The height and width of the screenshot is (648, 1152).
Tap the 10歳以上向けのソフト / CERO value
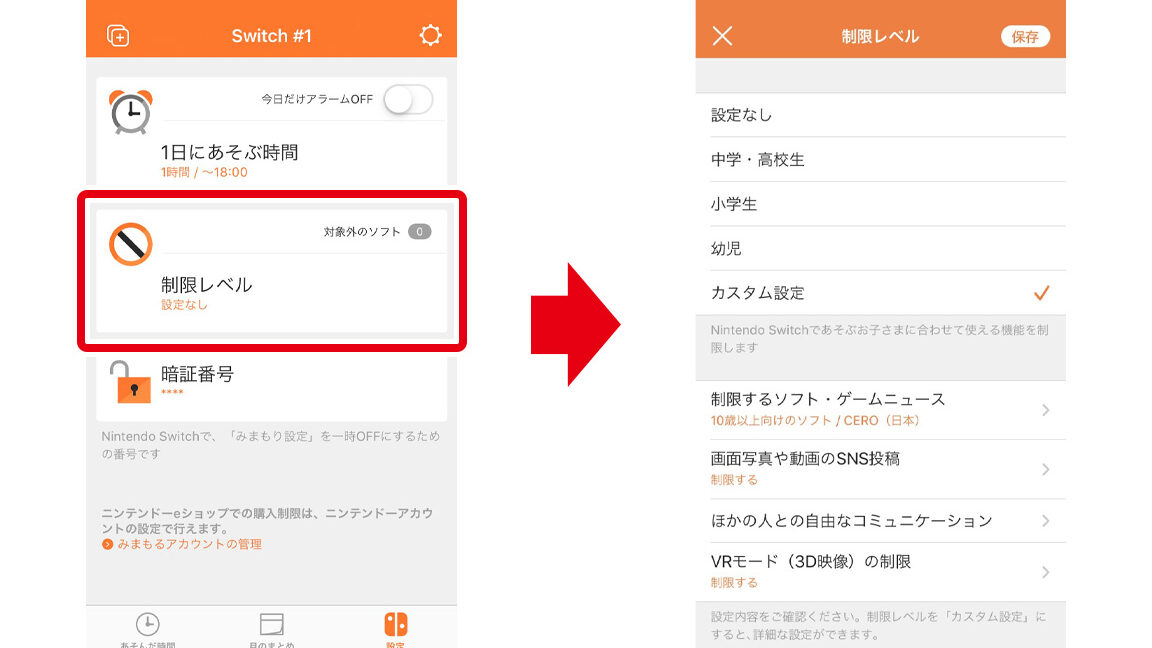815,421
